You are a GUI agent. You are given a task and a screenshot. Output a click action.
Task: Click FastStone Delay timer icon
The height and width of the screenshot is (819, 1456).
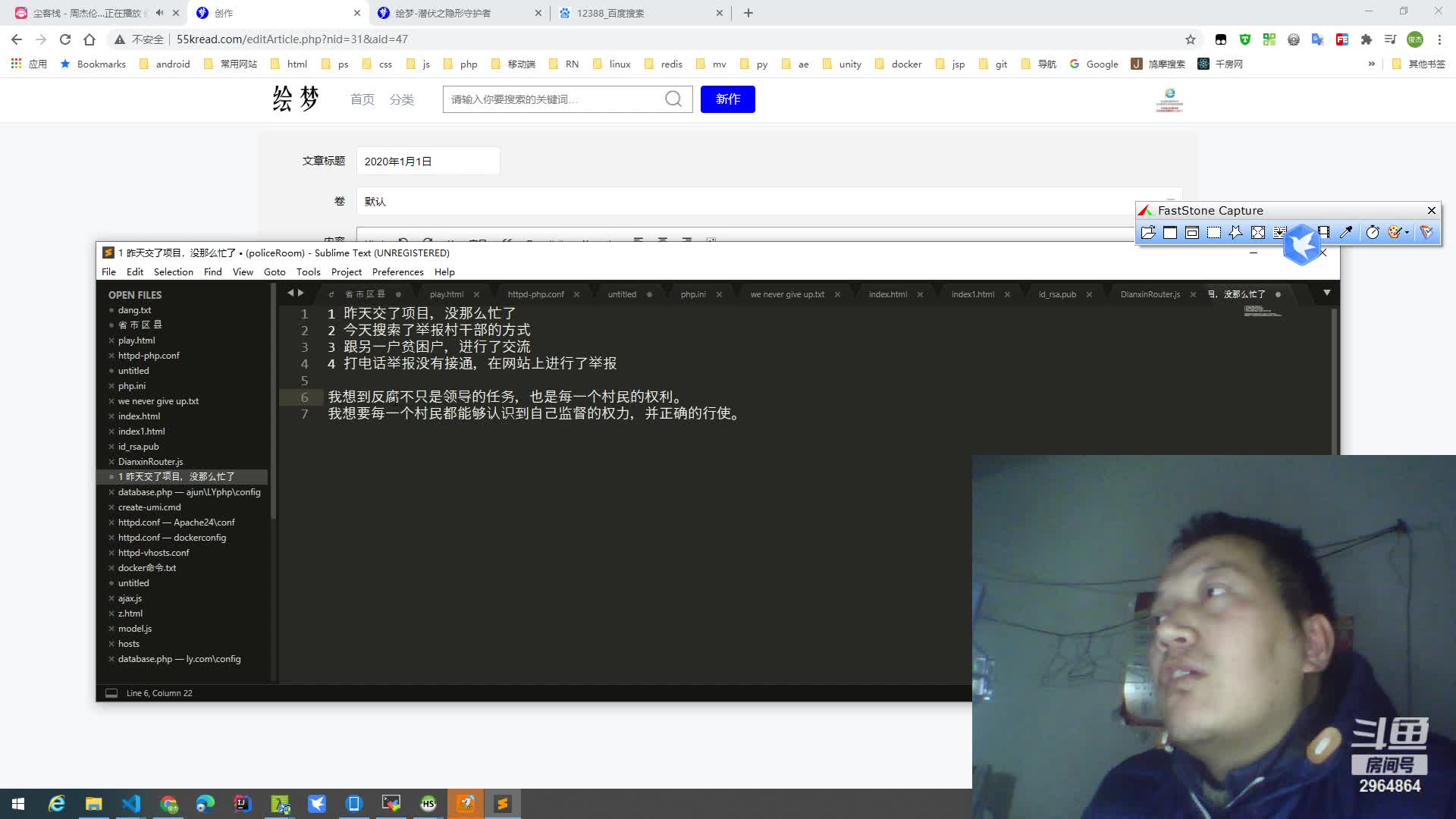click(1373, 233)
